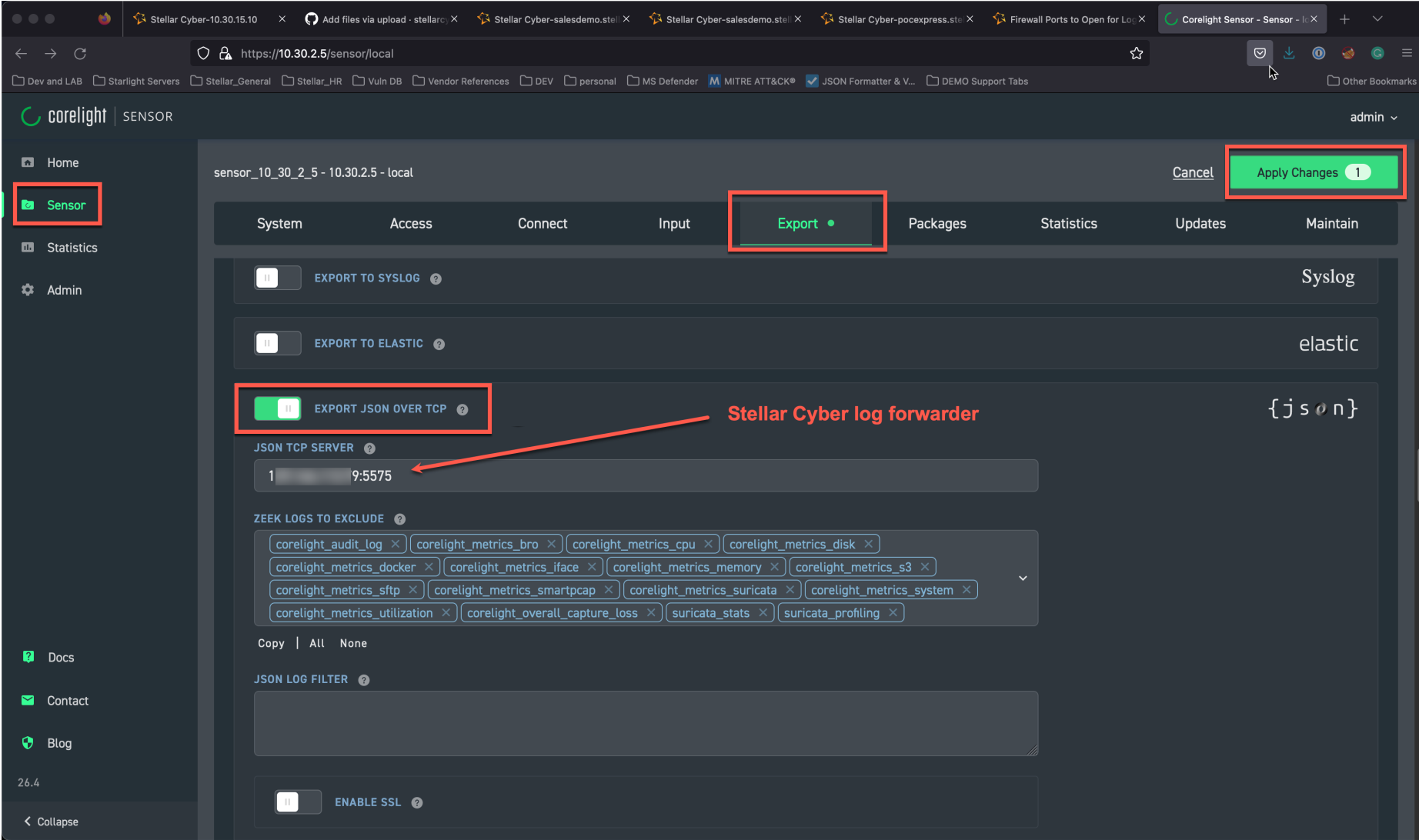
Task: Expand the Zeek logs exclude dropdown
Action: coord(1023,578)
